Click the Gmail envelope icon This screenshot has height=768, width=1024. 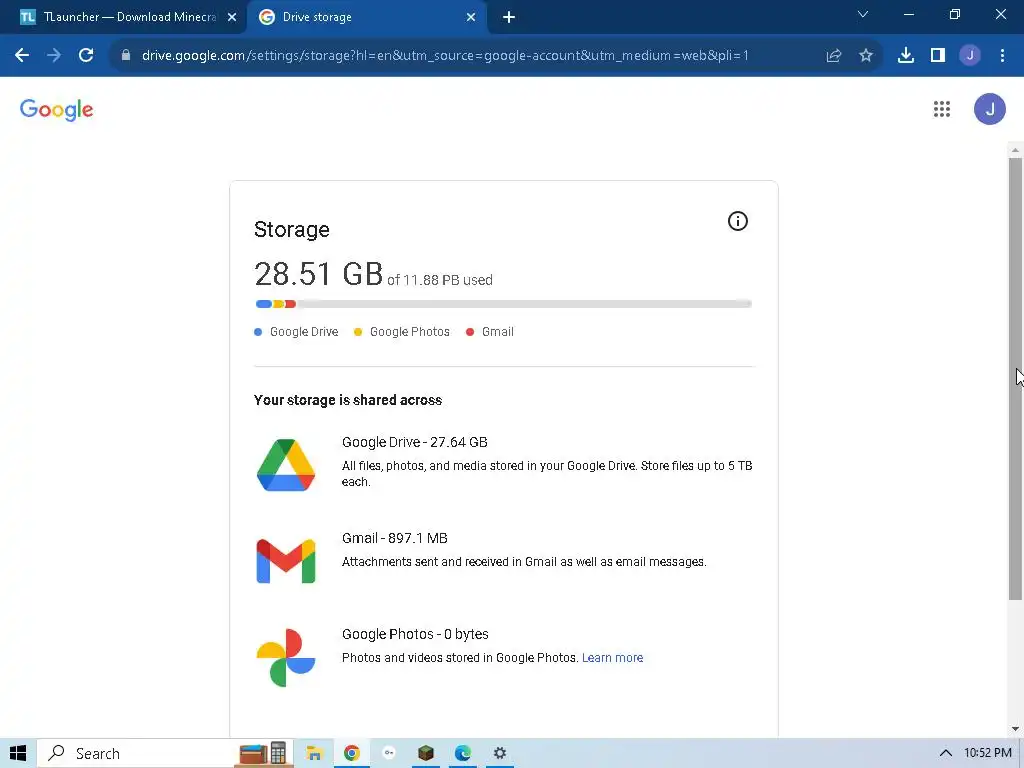pos(286,561)
